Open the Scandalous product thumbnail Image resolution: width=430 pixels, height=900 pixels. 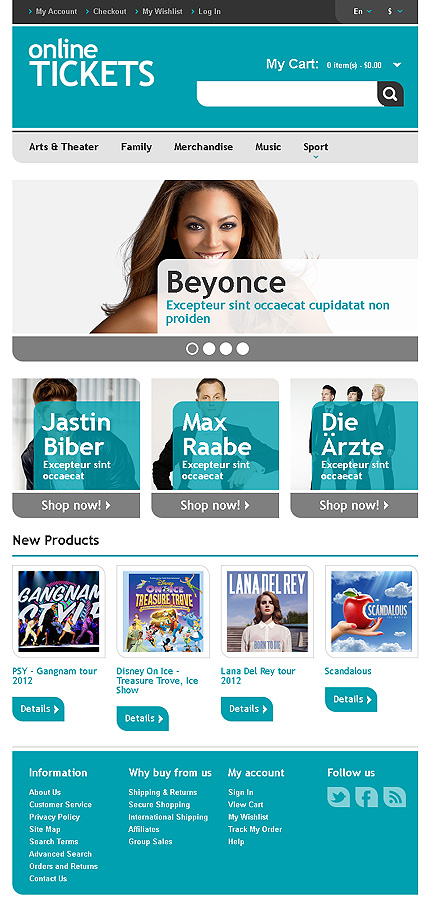(x=371, y=611)
